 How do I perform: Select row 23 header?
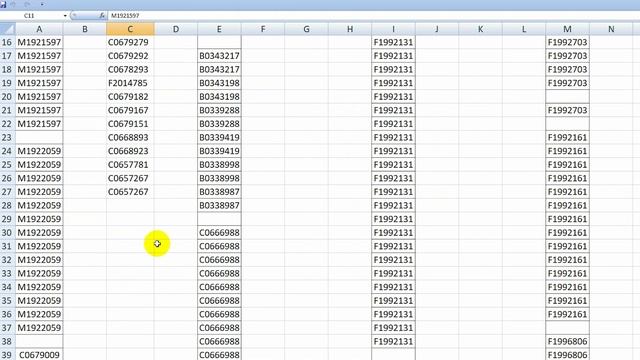point(7,138)
